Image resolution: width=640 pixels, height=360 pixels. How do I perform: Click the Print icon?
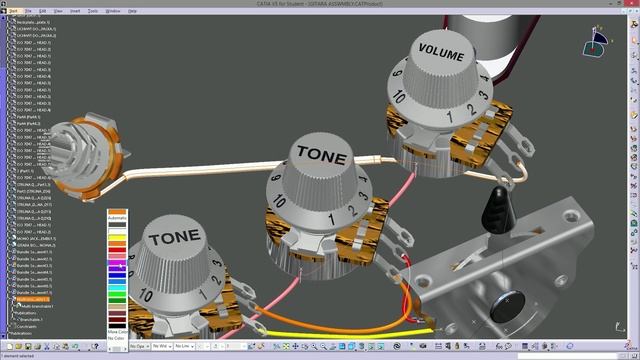tap(38, 347)
